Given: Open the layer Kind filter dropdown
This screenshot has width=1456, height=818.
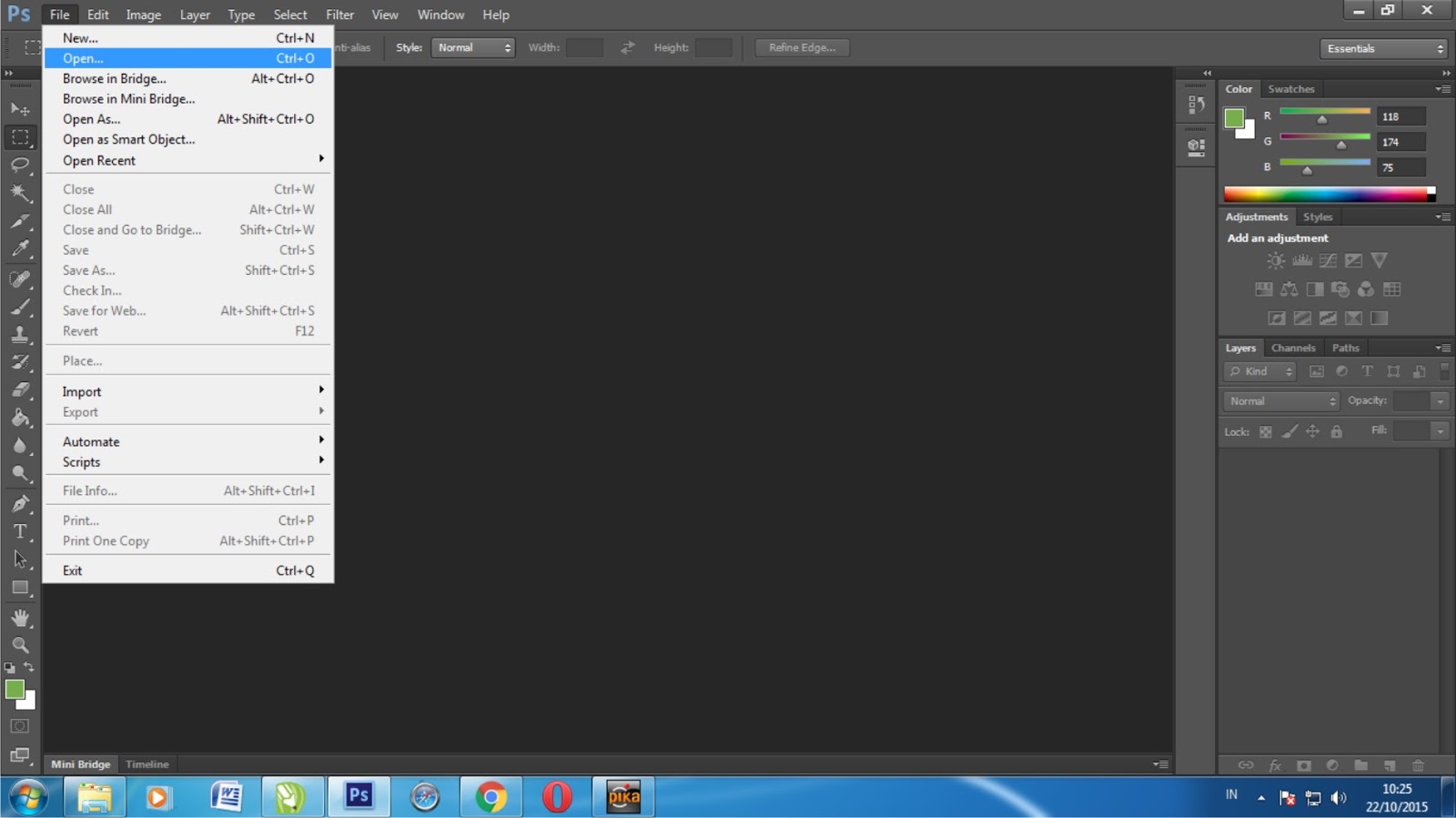Looking at the screenshot, I should (1259, 371).
